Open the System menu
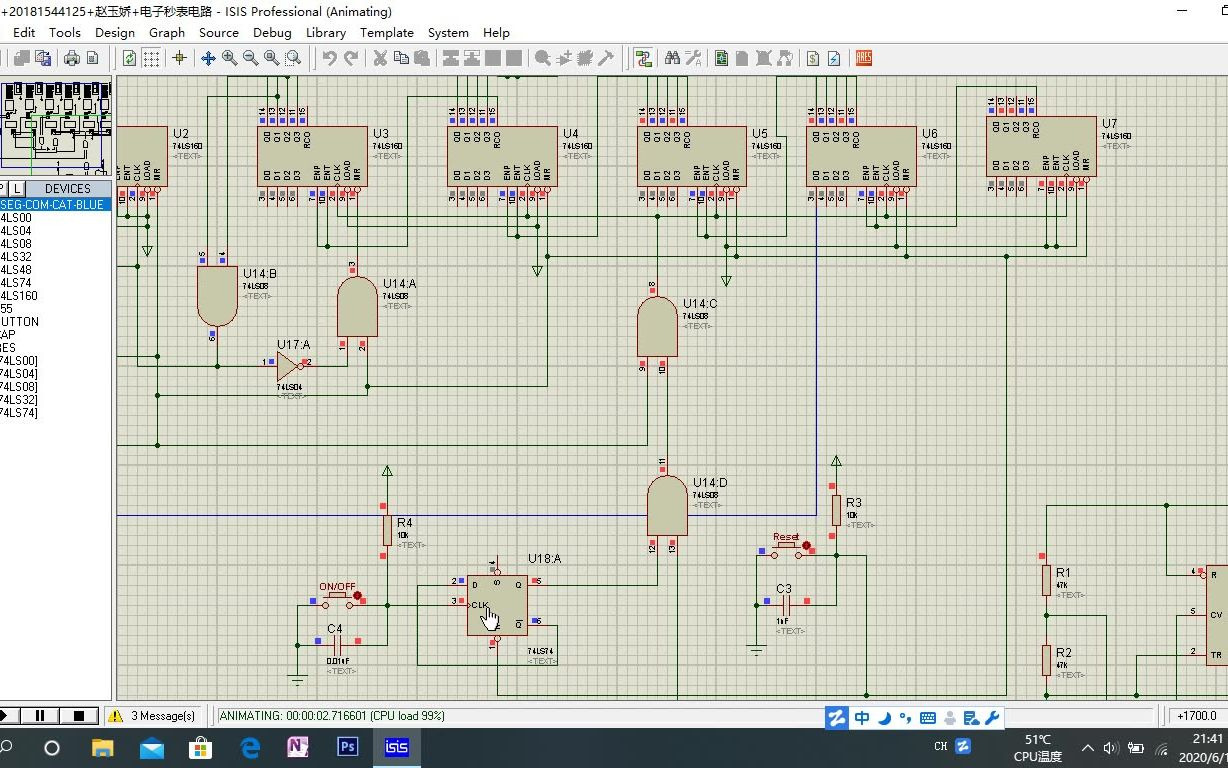 tap(448, 32)
